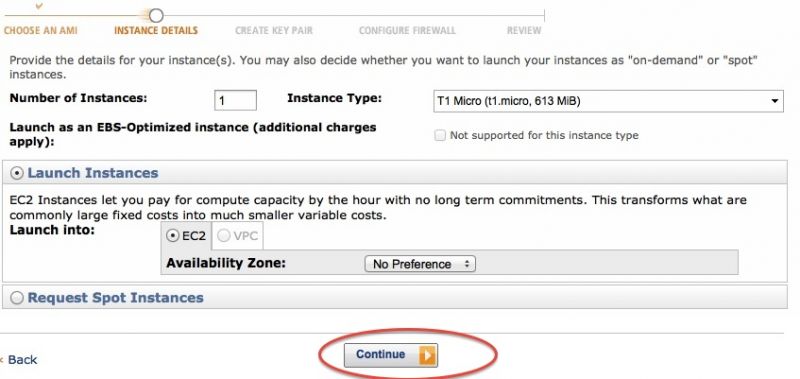Choose the VPC launch option radio
The height and width of the screenshot is (379, 800).
223,236
